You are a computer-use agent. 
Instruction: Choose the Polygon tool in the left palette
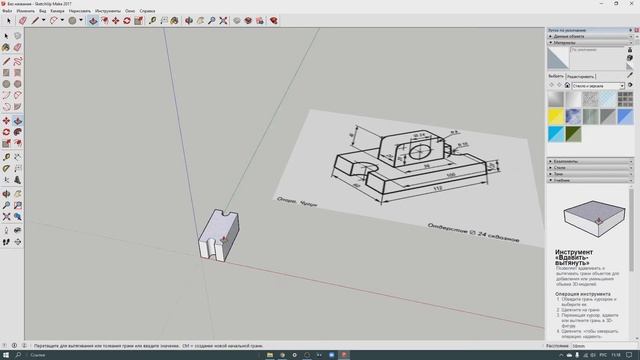click(18, 84)
